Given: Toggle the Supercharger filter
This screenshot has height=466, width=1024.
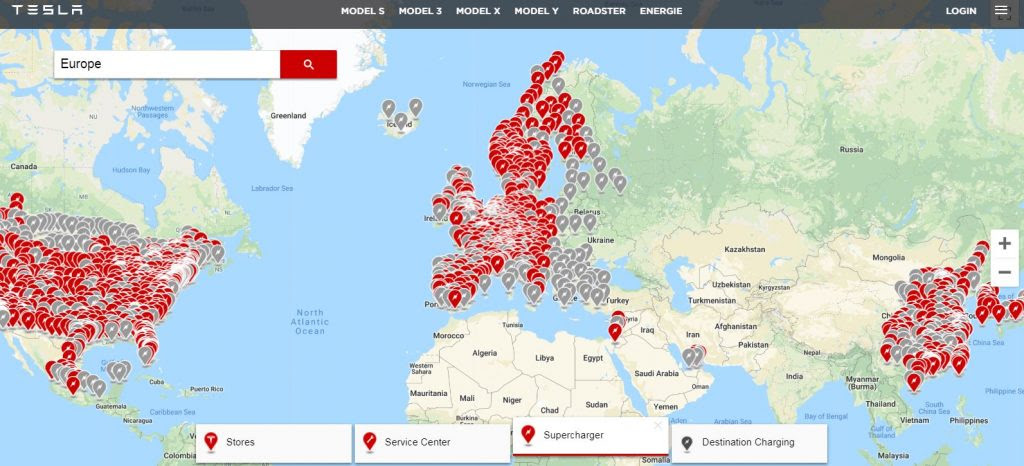Looking at the screenshot, I should click(x=590, y=436).
